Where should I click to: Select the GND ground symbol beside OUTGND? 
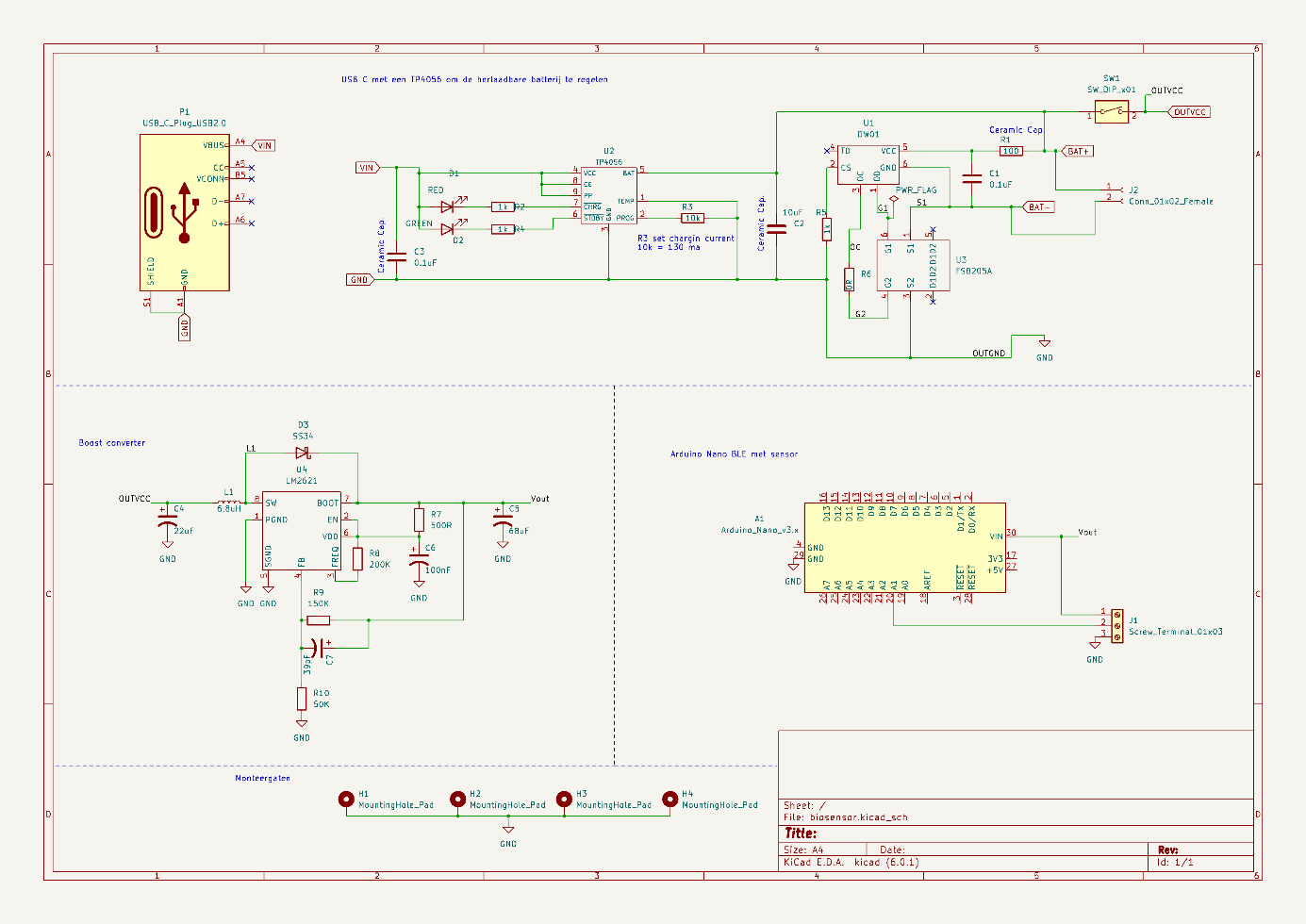pyautogui.click(x=1045, y=344)
